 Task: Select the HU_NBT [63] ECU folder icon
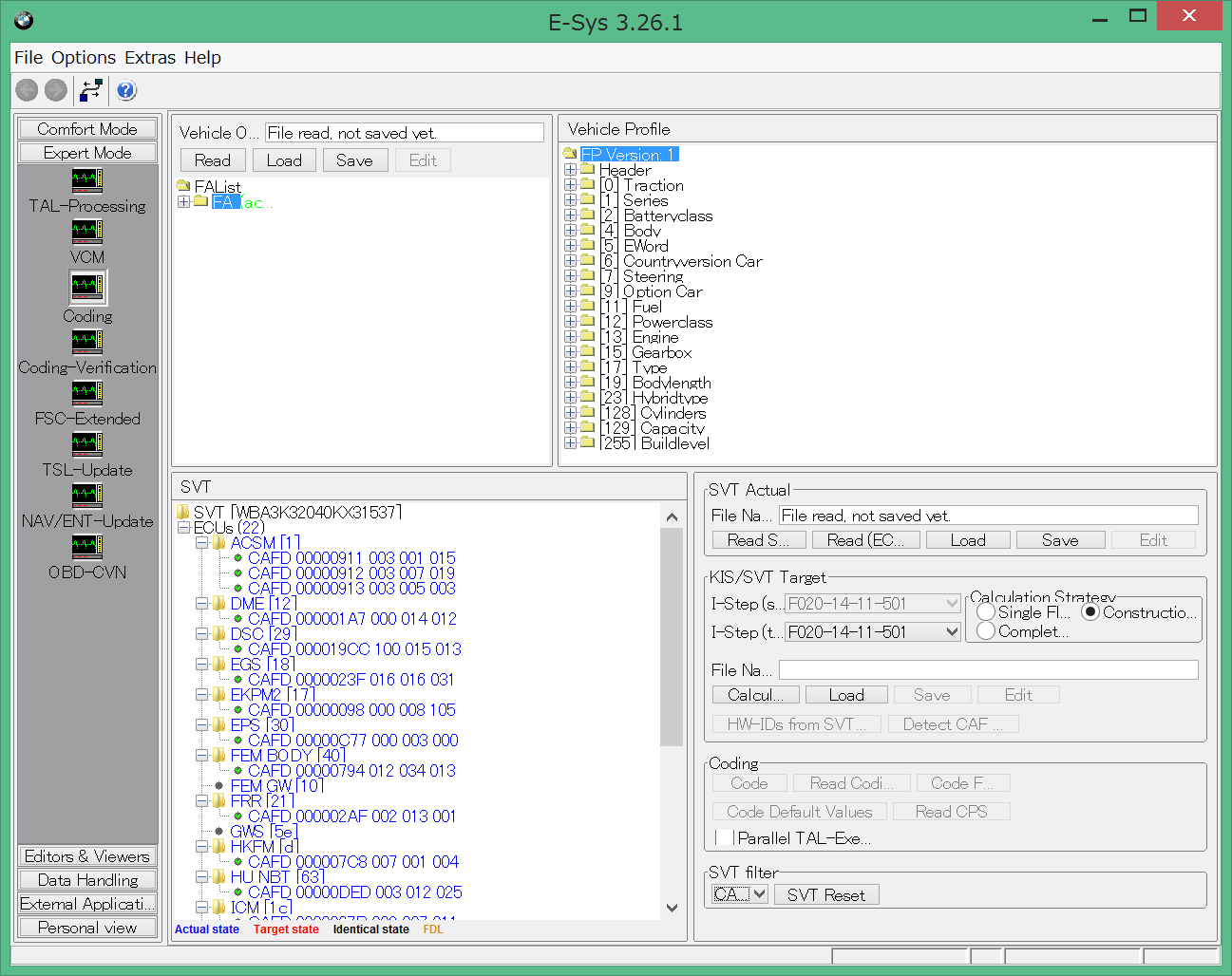[x=219, y=876]
